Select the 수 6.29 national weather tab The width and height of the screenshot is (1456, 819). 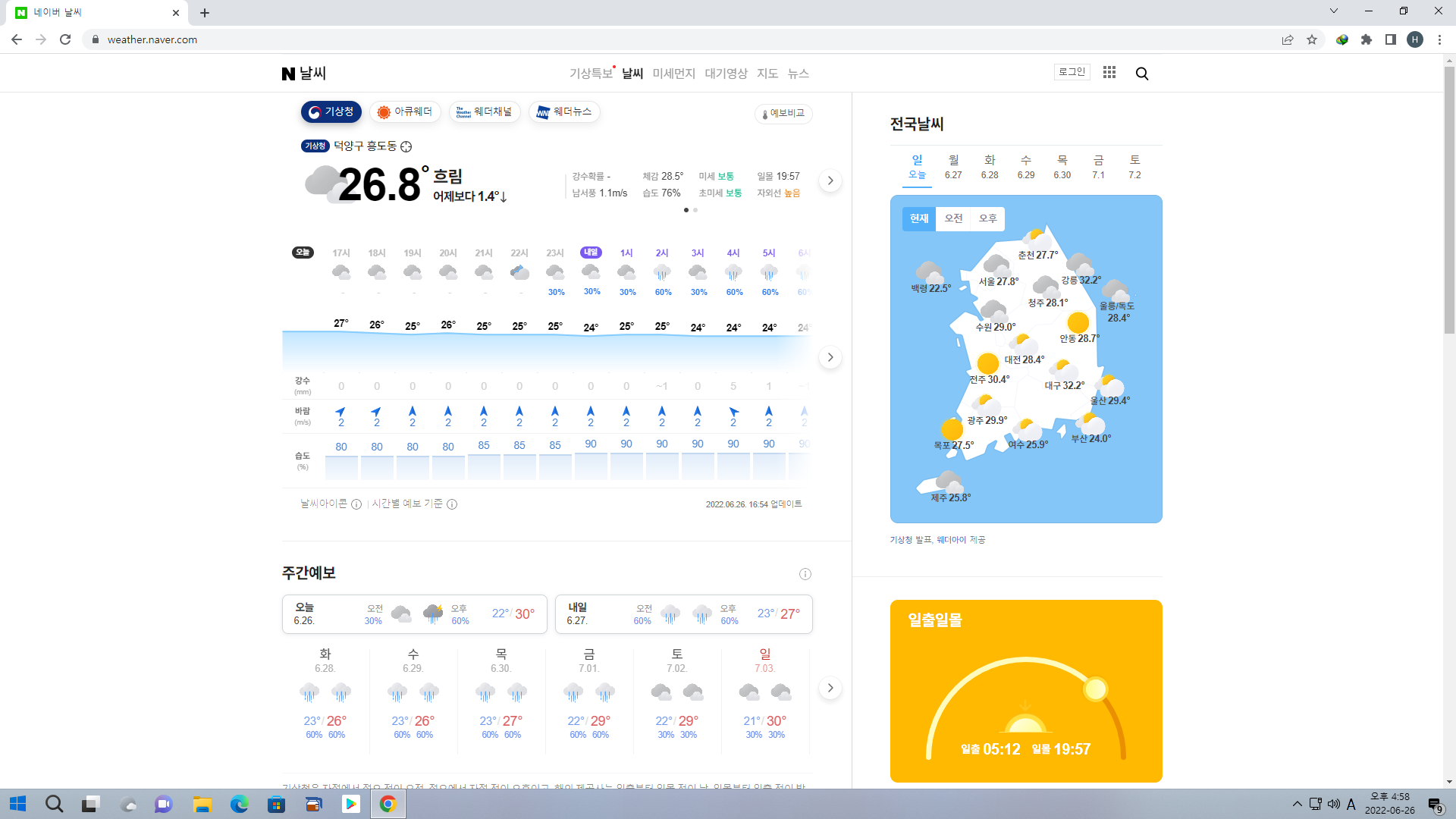[x=1026, y=167]
